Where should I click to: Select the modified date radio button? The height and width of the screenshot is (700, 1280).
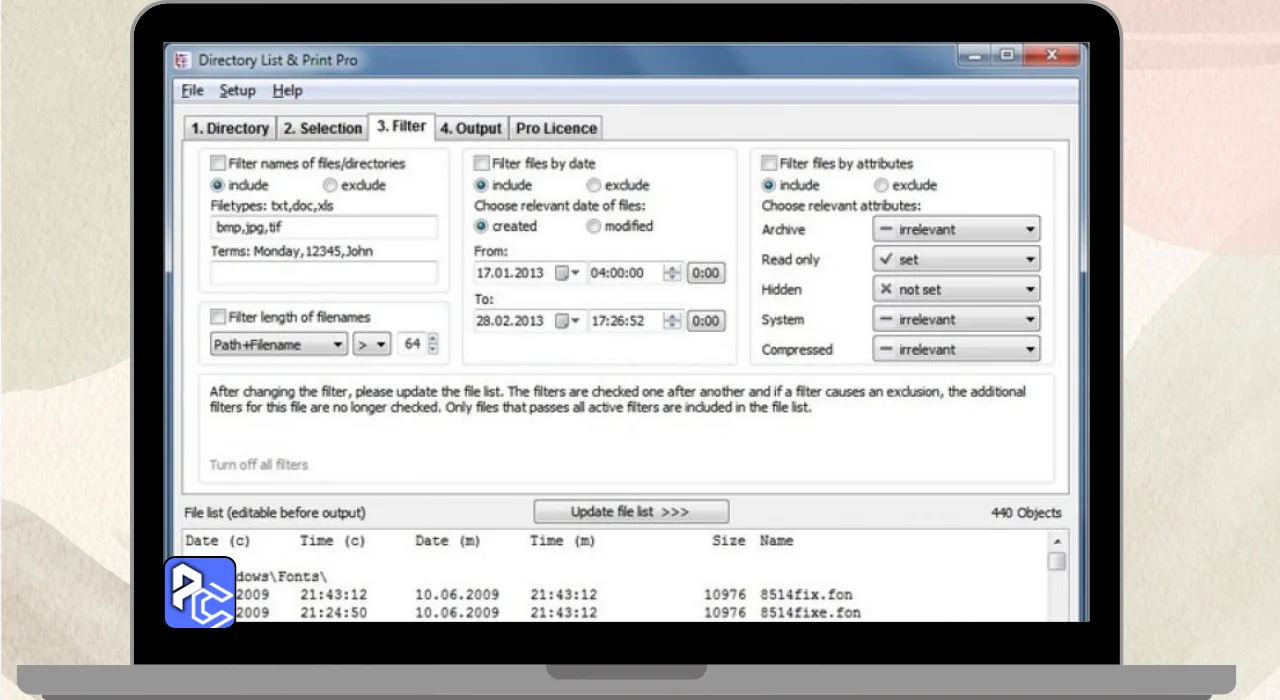(594, 226)
